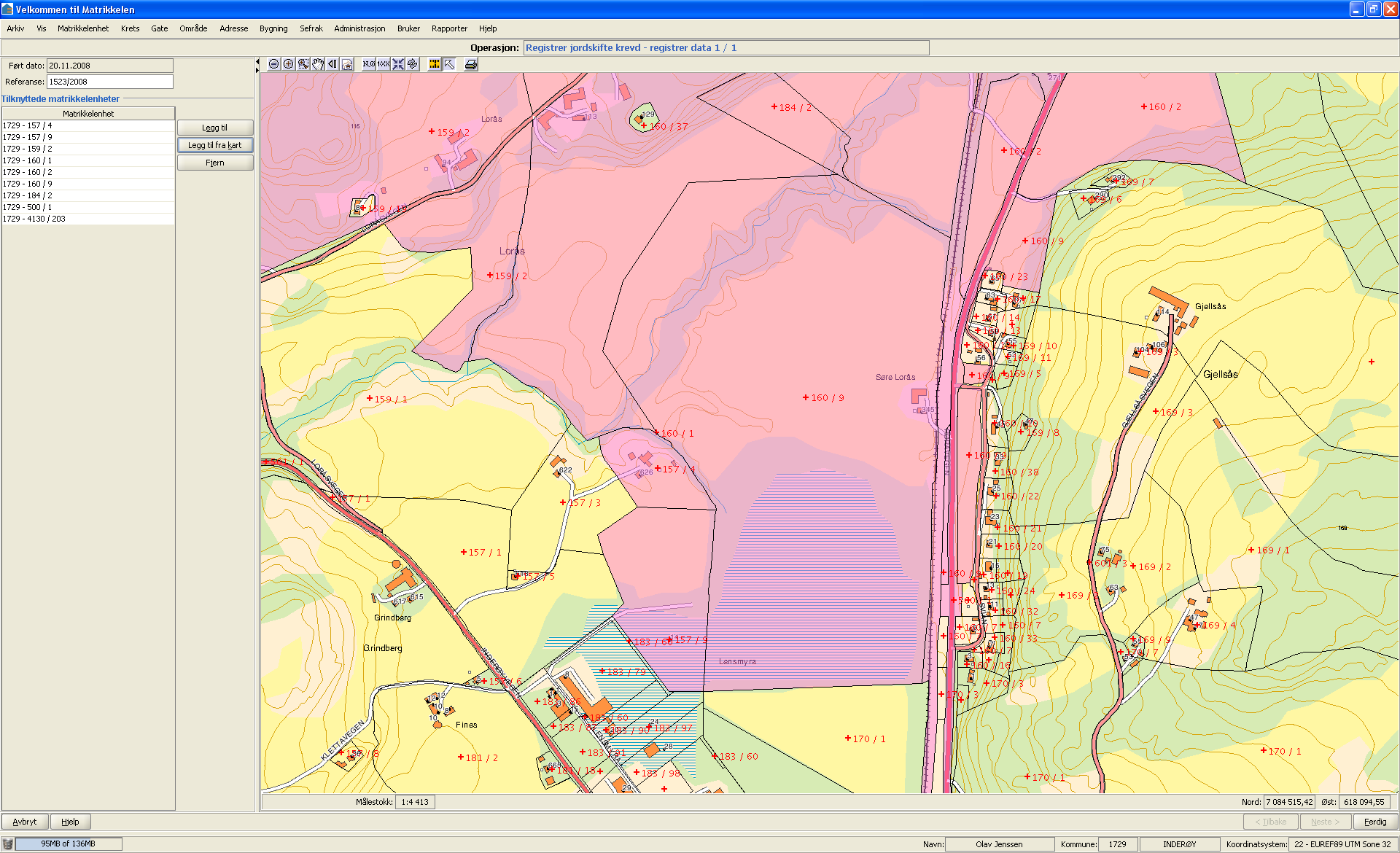Go to previous map view

pos(332,64)
